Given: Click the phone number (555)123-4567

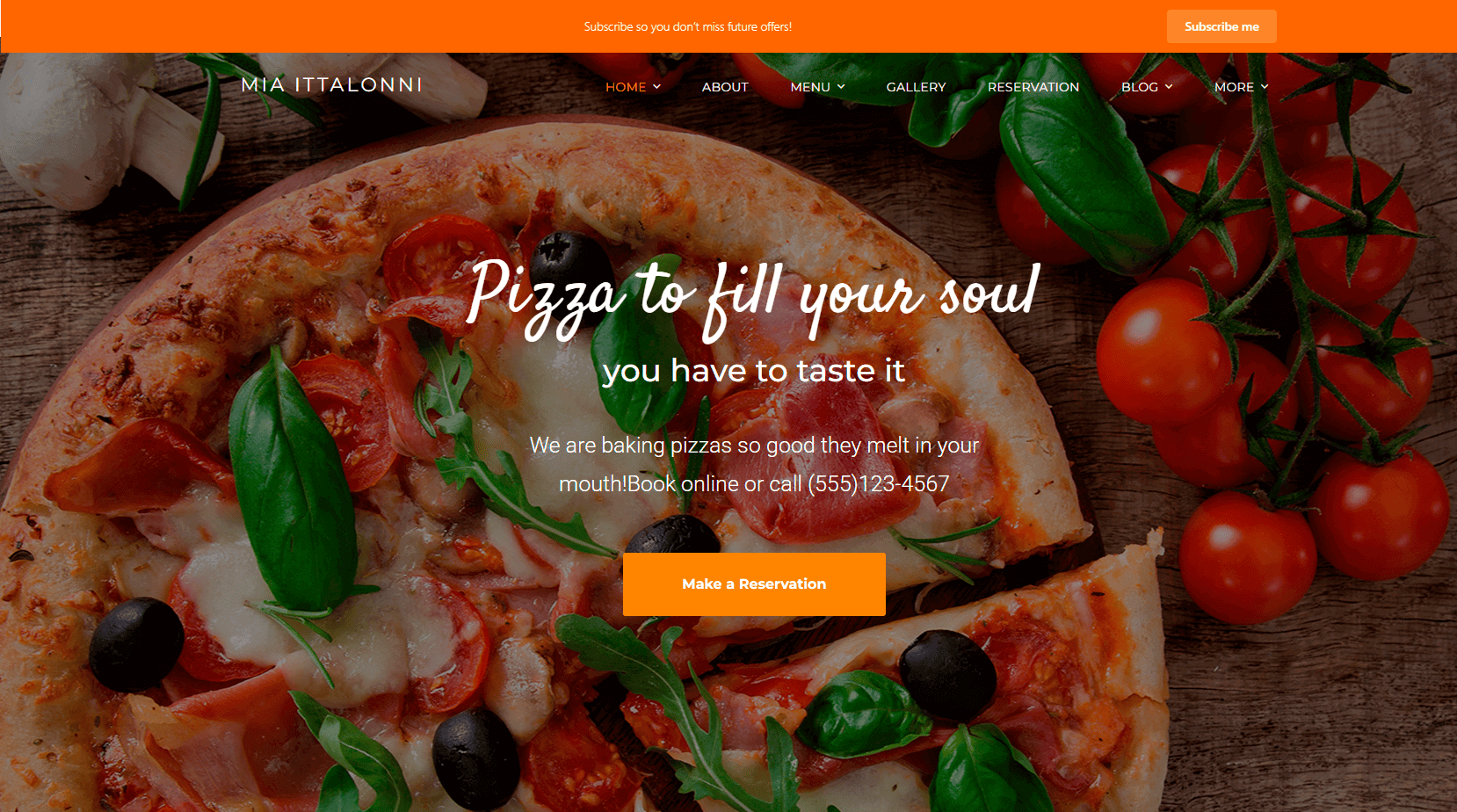Looking at the screenshot, I should click(x=878, y=484).
